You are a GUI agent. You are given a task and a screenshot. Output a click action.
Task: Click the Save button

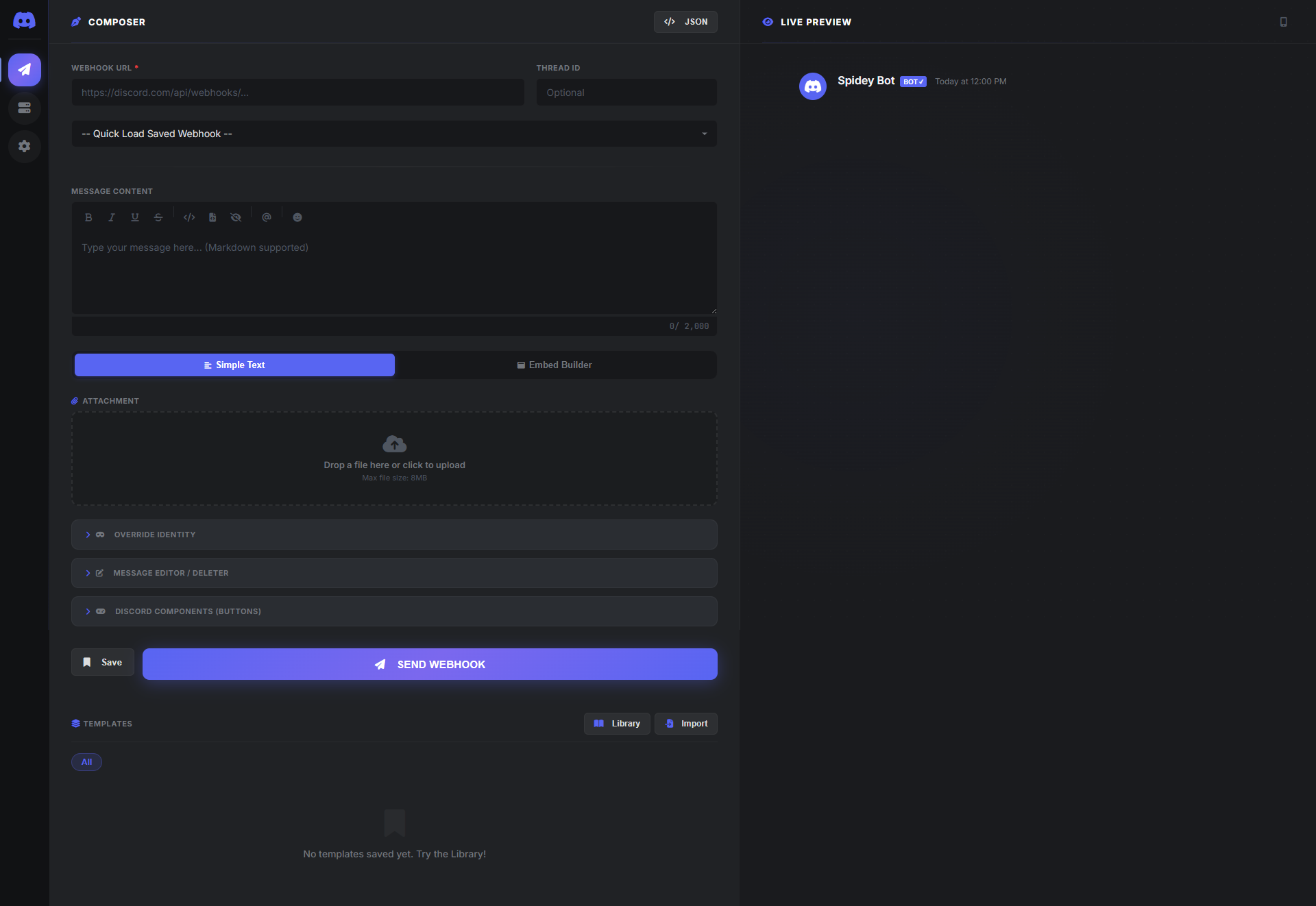[103, 662]
